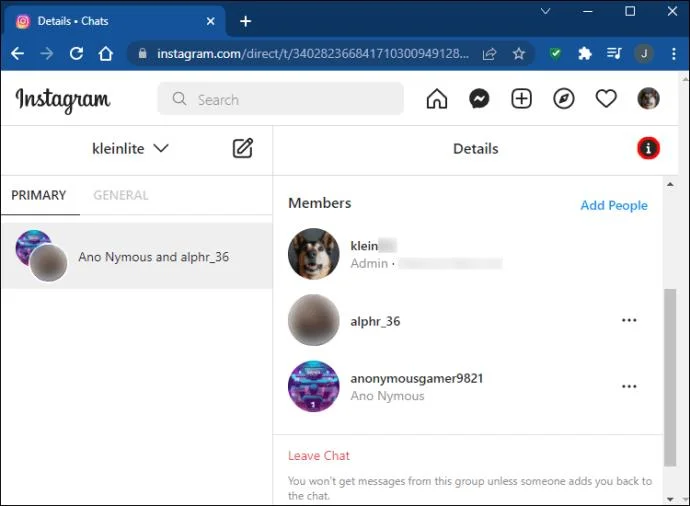Open the Instagram profile picture menu
Image resolution: width=690 pixels, height=506 pixels.
[648, 98]
